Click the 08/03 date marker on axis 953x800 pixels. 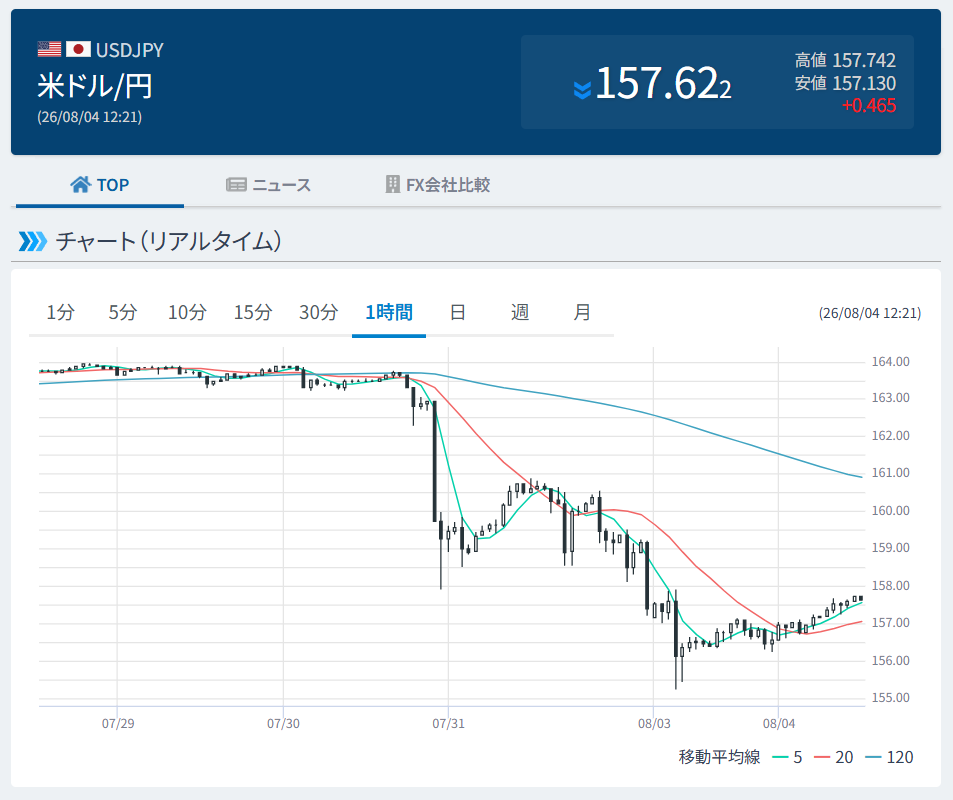click(654, 723)
